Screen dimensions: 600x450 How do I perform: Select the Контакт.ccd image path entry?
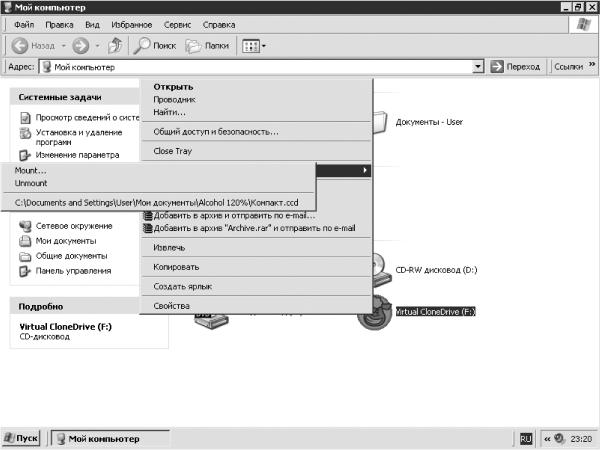click(158, 203)
